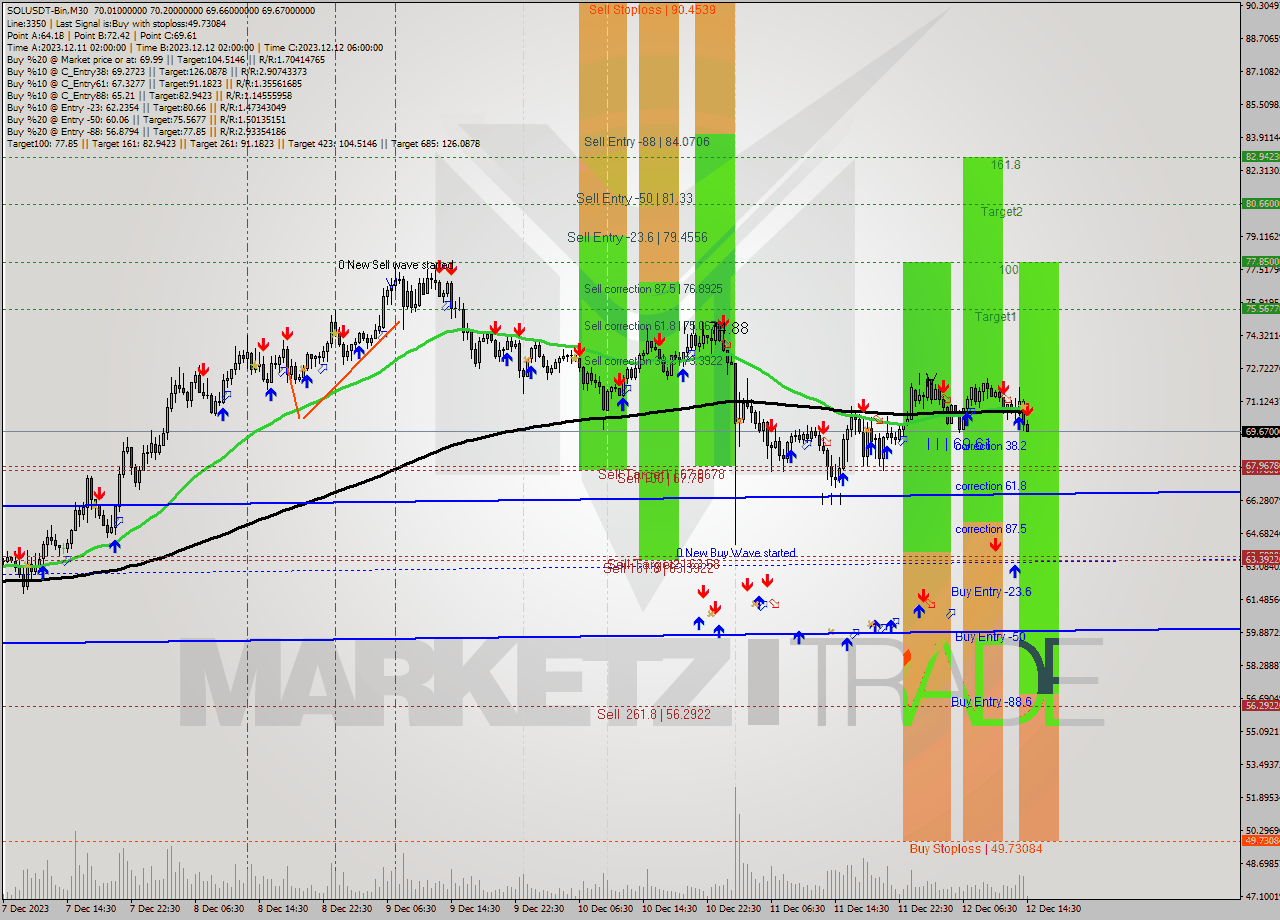The height and width of the screenshot is (920, 1280).
Task: Click the green 82.9423 price tag
Action: (1261, 157)
